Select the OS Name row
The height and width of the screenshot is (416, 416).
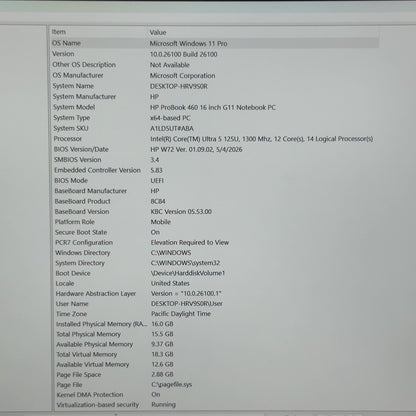(214, 43)
